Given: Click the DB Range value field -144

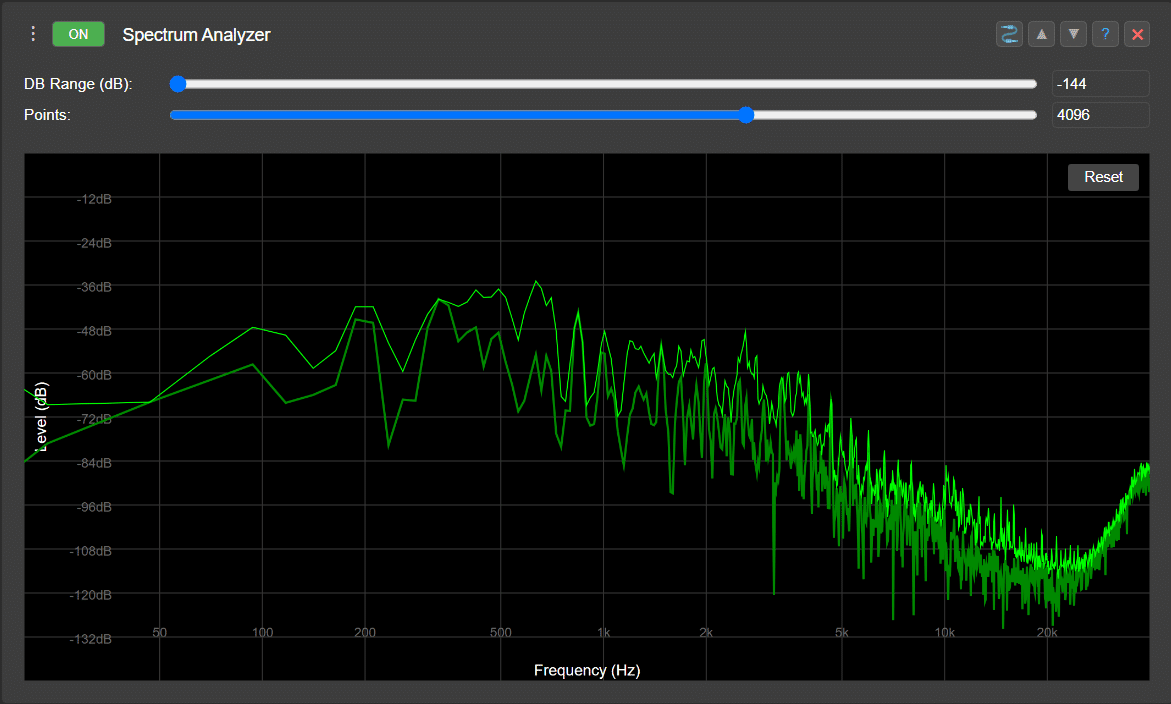Looking at the screenshot, I should 1100,84.
